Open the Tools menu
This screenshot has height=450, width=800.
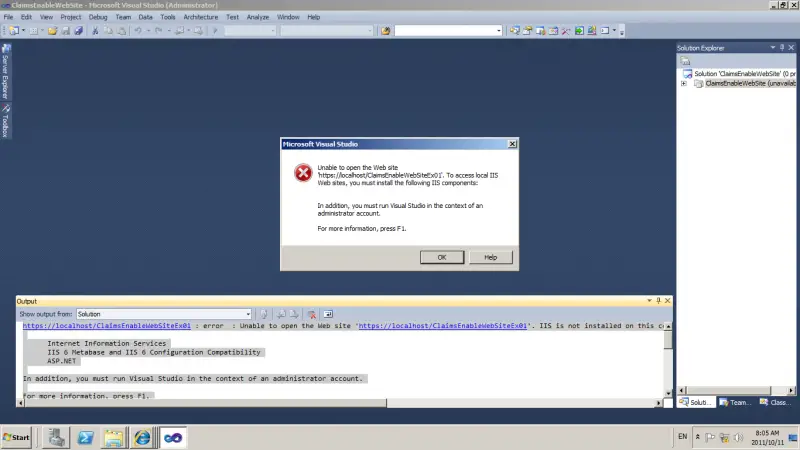pyautogui.click(x=167, y=17)
